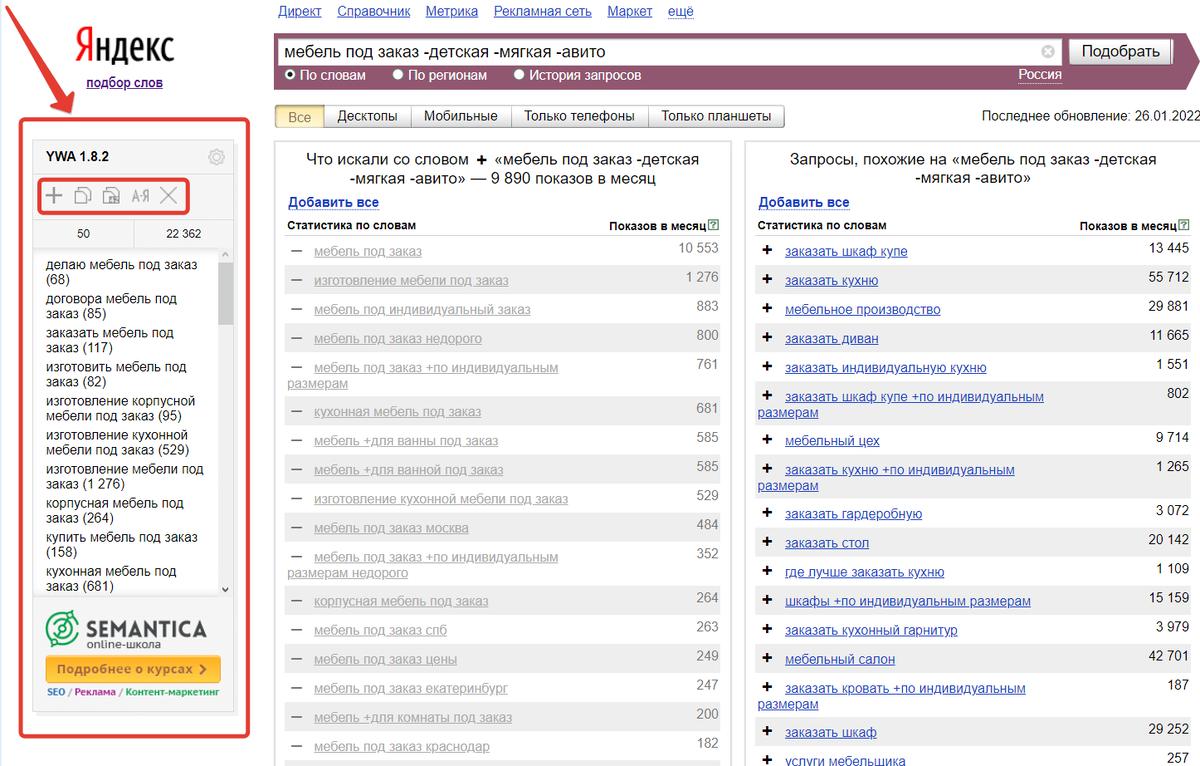
Task: Select the "По регионам" radio button
Action: click(x=398, y=75)
